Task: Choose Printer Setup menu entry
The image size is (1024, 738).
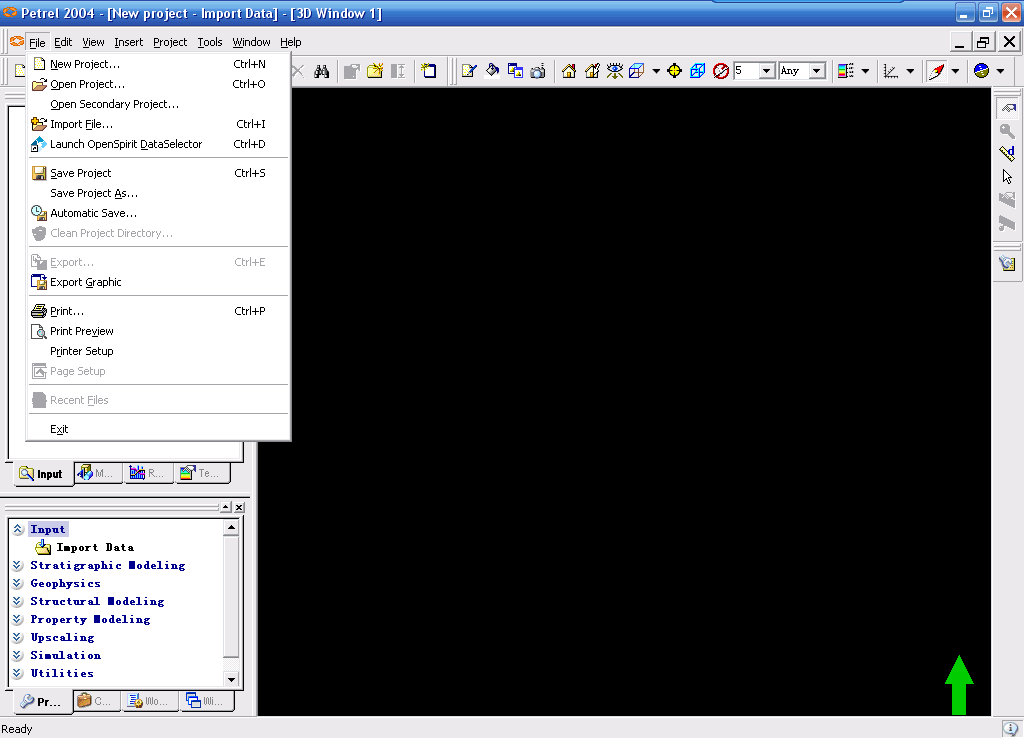Action: [158, 351]
